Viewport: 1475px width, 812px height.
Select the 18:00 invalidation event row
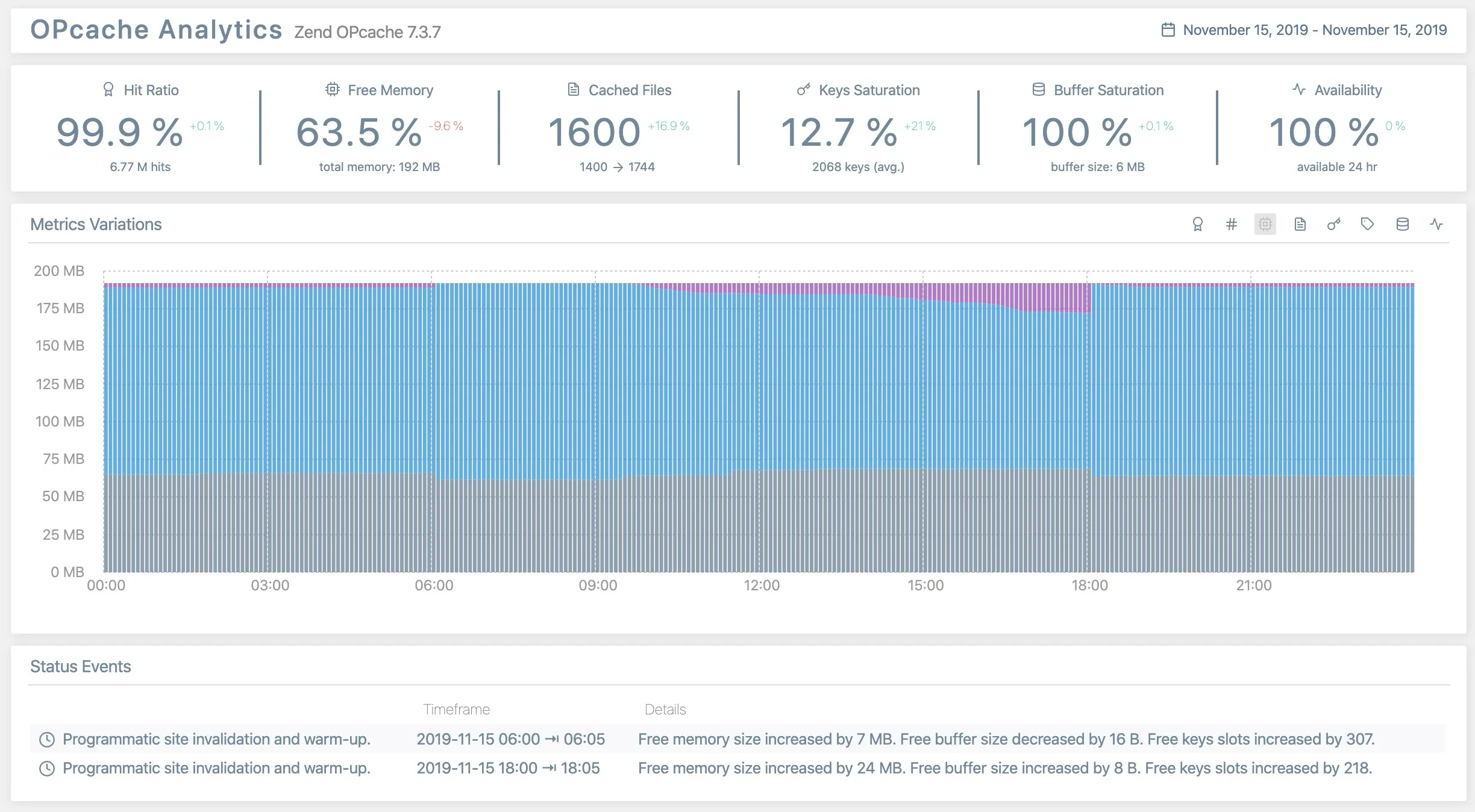[216, 768]
